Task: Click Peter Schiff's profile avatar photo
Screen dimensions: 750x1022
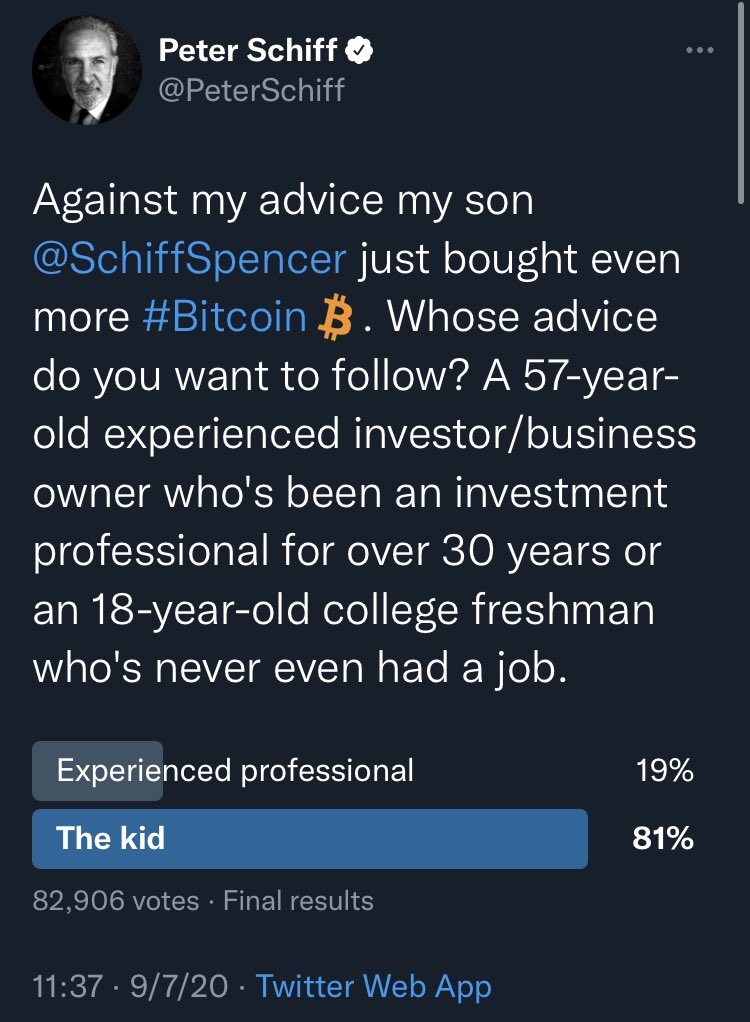Action: tap(82, 75)
